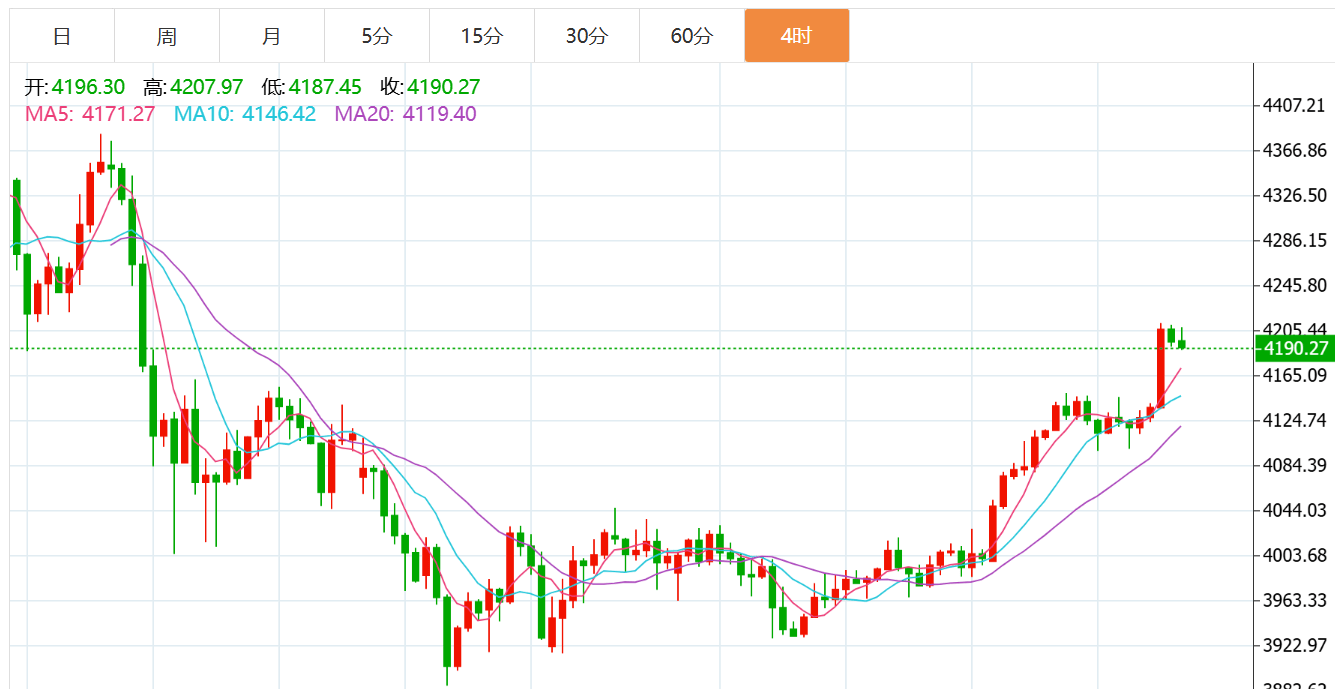Choose the 60分 interval tab
The width and height of the screenshot is (1335, 689).
(692, 36)
